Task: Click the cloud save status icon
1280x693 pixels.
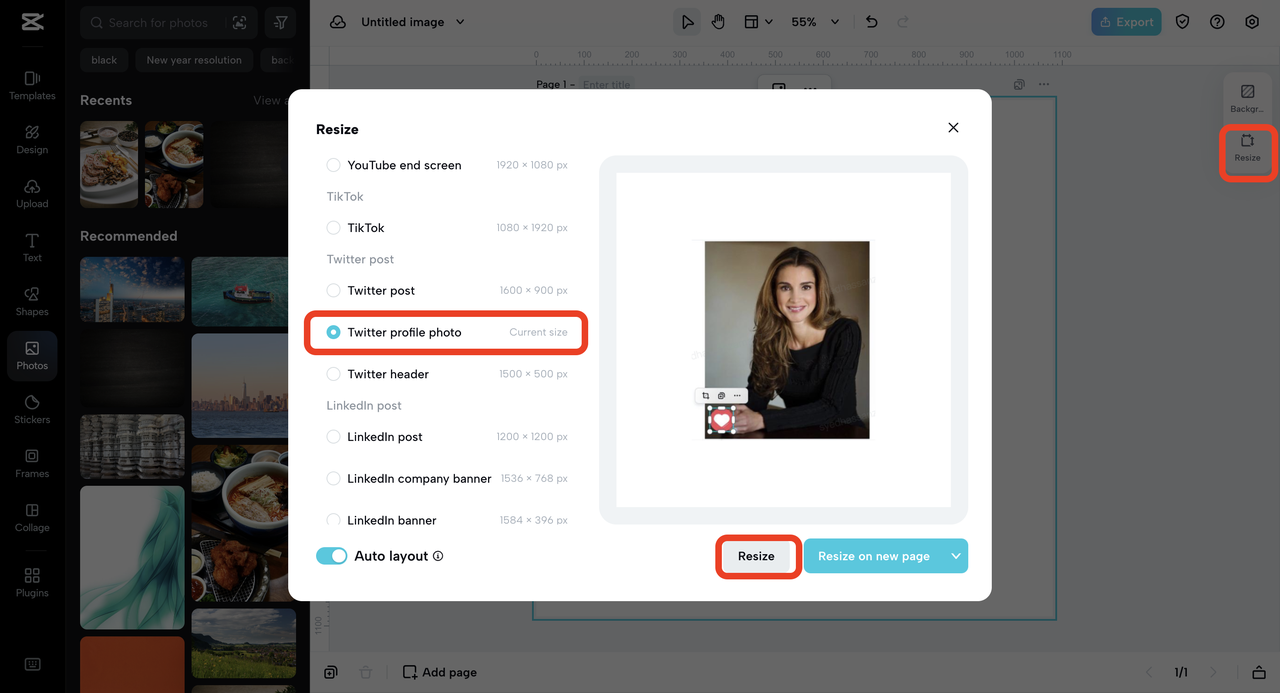Action: coord(338,22)
